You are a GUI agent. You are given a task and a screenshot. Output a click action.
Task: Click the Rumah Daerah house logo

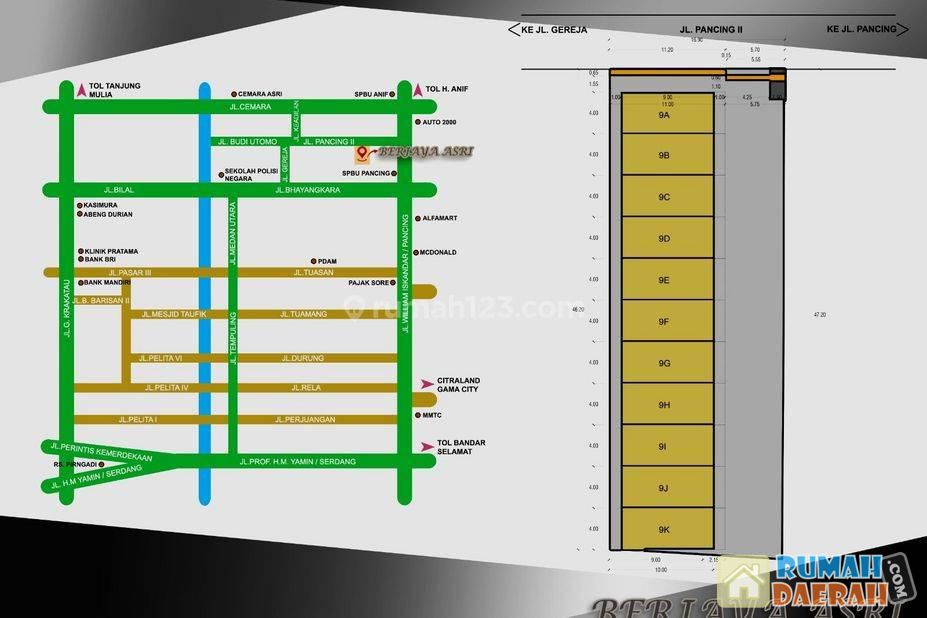(743, 582)
